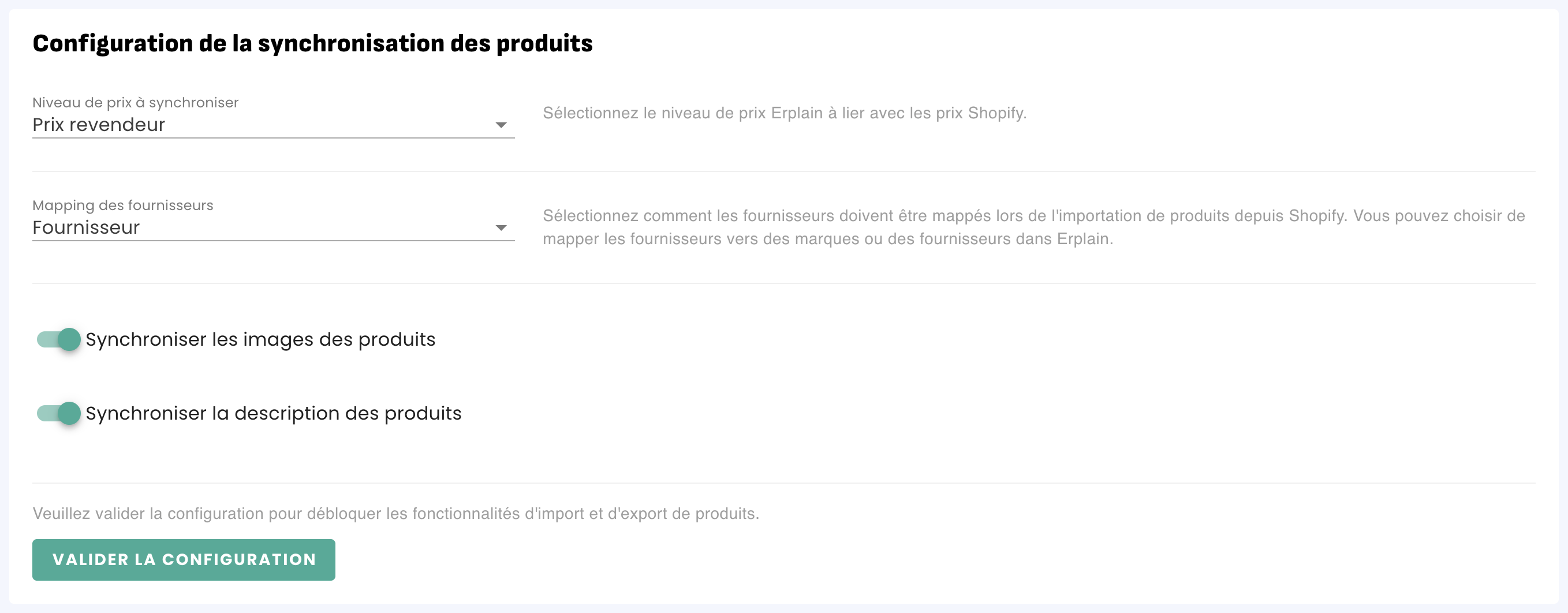The width and height of the screenshot is (1568, 613).
Task: Click the "Veuillez valider la configuration" notice
Action: coord(395,514)
